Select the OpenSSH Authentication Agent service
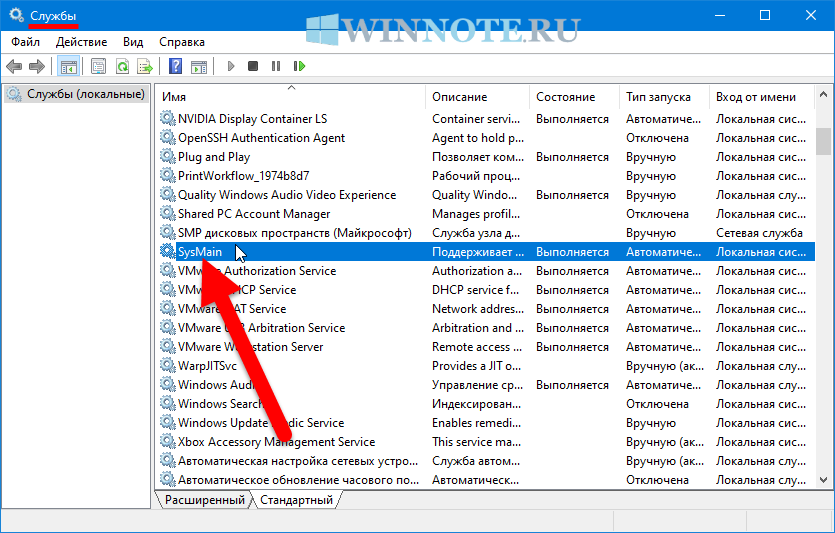Image resolution: width=835 pixels, height=533 pixels. pyautogui.click(x=487, y=138)
